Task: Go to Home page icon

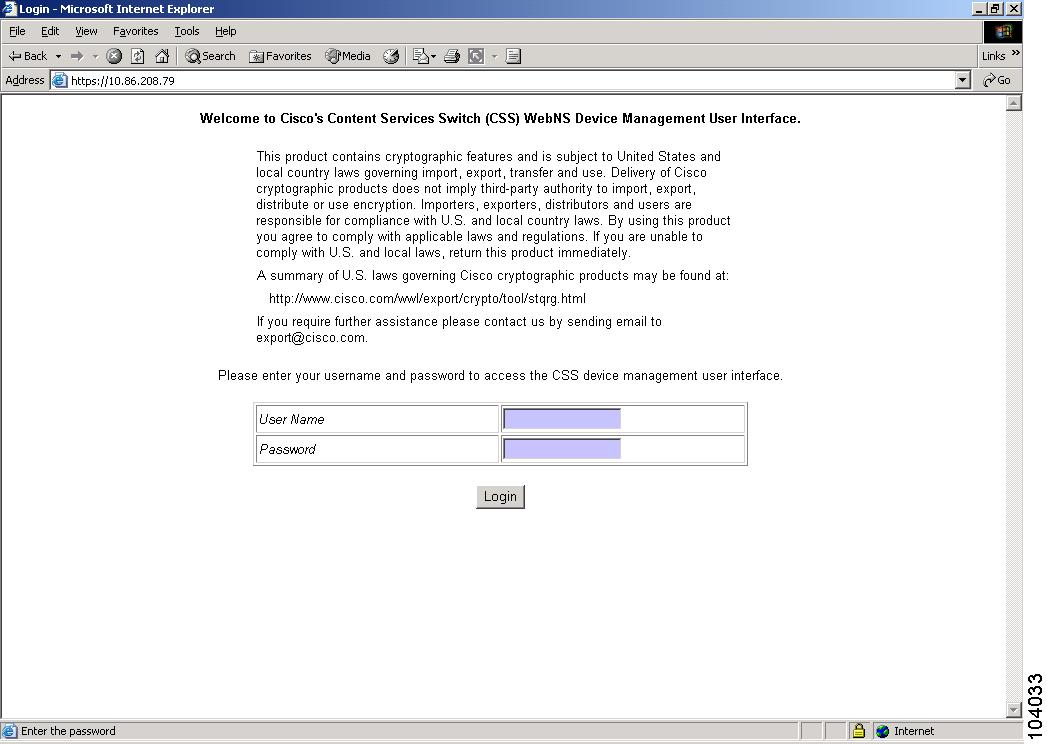Action: click(162, 56)
